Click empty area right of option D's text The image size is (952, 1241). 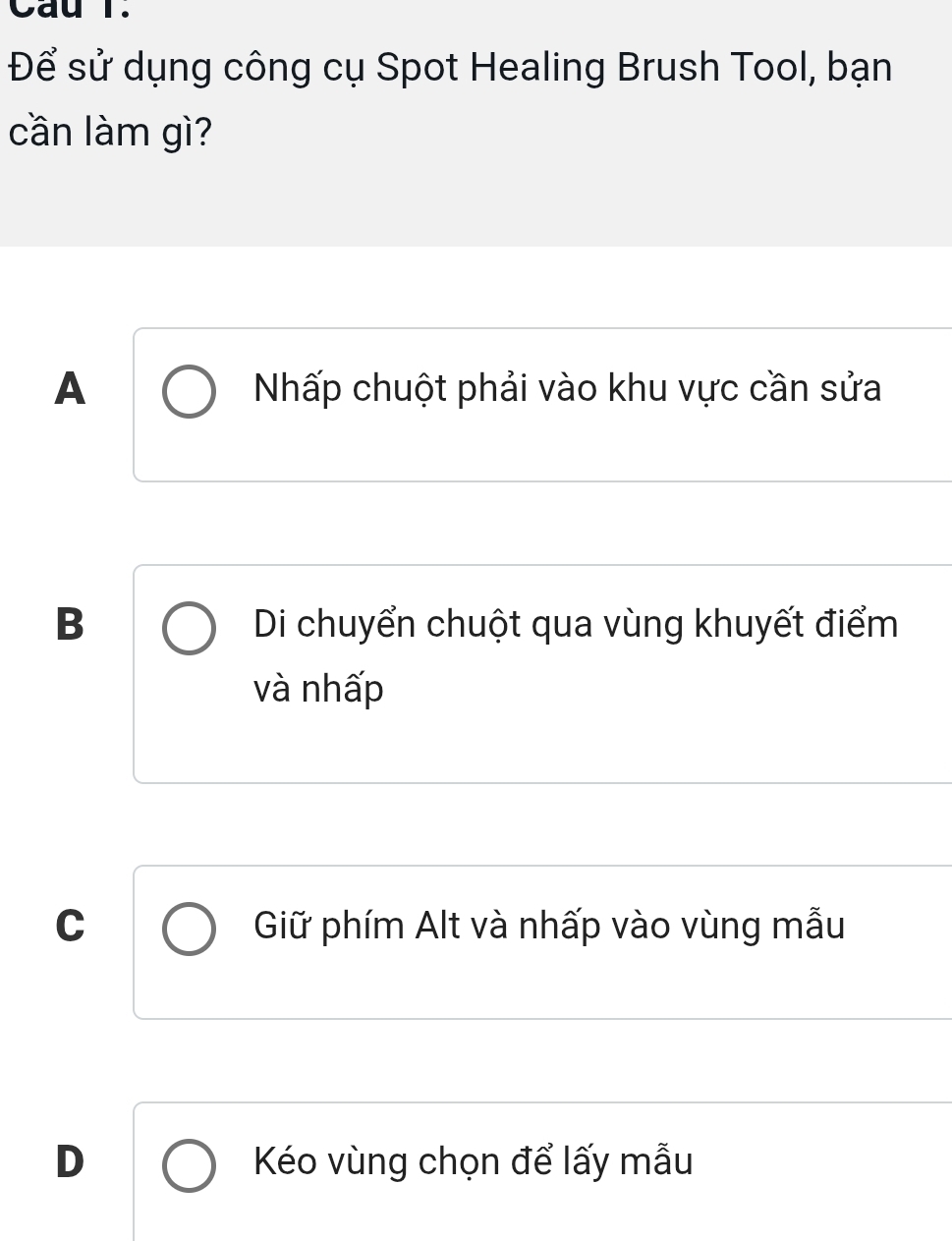click(x=825, y=1163)
